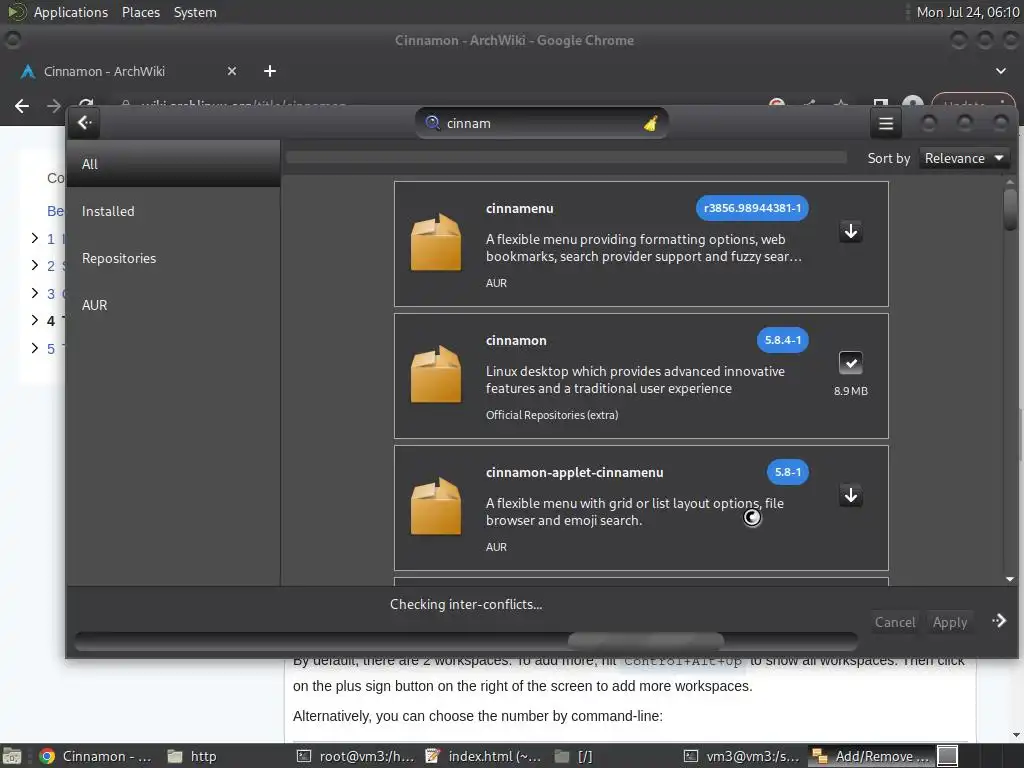Switch to vm3@vm3 terminal in taskbar

(742, 756)
